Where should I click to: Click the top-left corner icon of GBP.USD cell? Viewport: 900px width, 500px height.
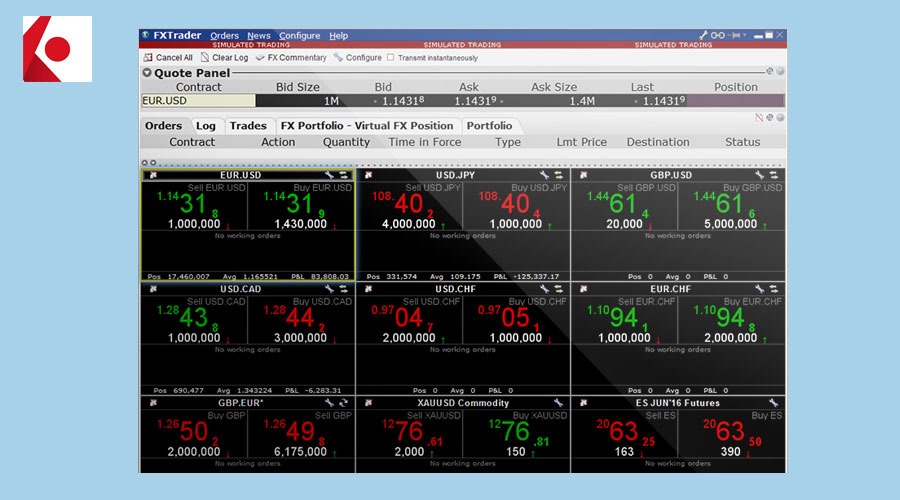pos(583,175)
